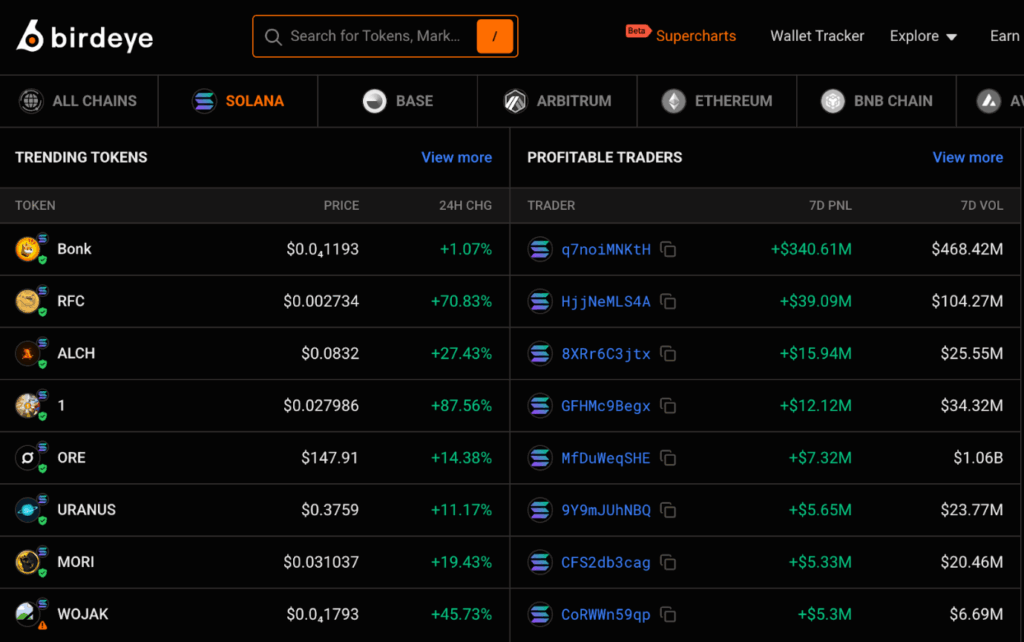Click the Bonk token icon
The image size is (1024, 642).
28,250
